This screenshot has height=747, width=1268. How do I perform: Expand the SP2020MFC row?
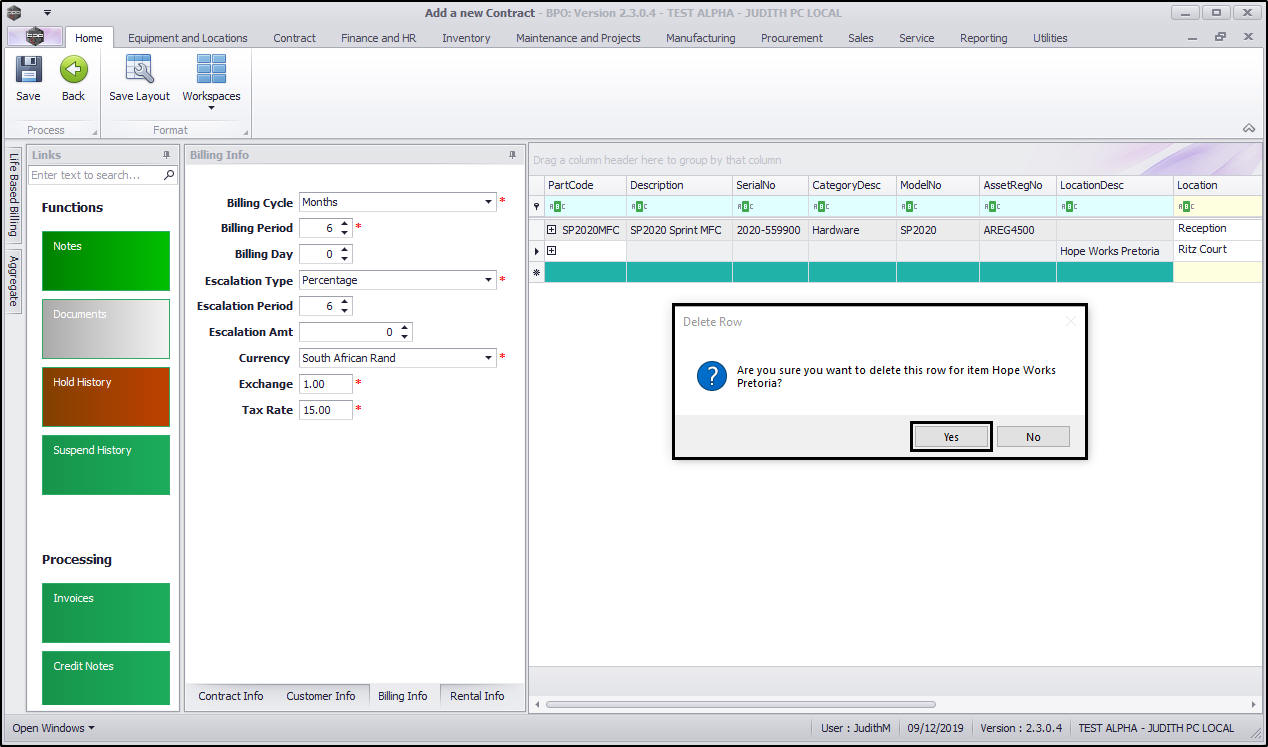(552, 230)
